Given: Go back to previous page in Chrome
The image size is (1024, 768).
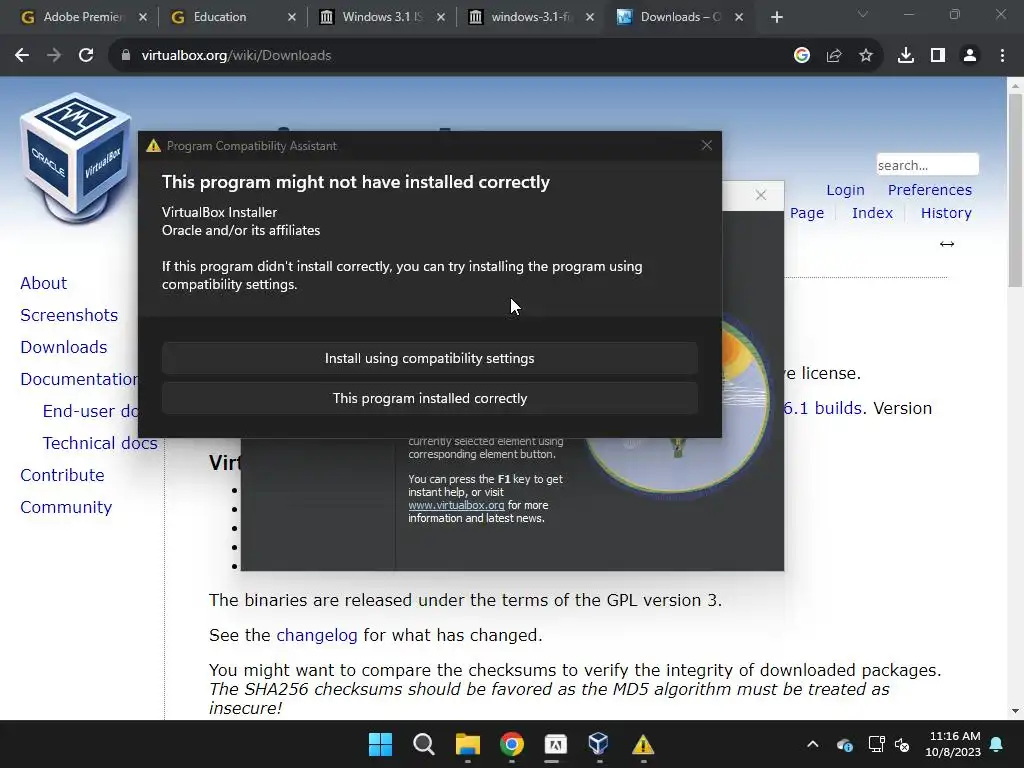Looking at the screenshot, I should pos(22,56).
